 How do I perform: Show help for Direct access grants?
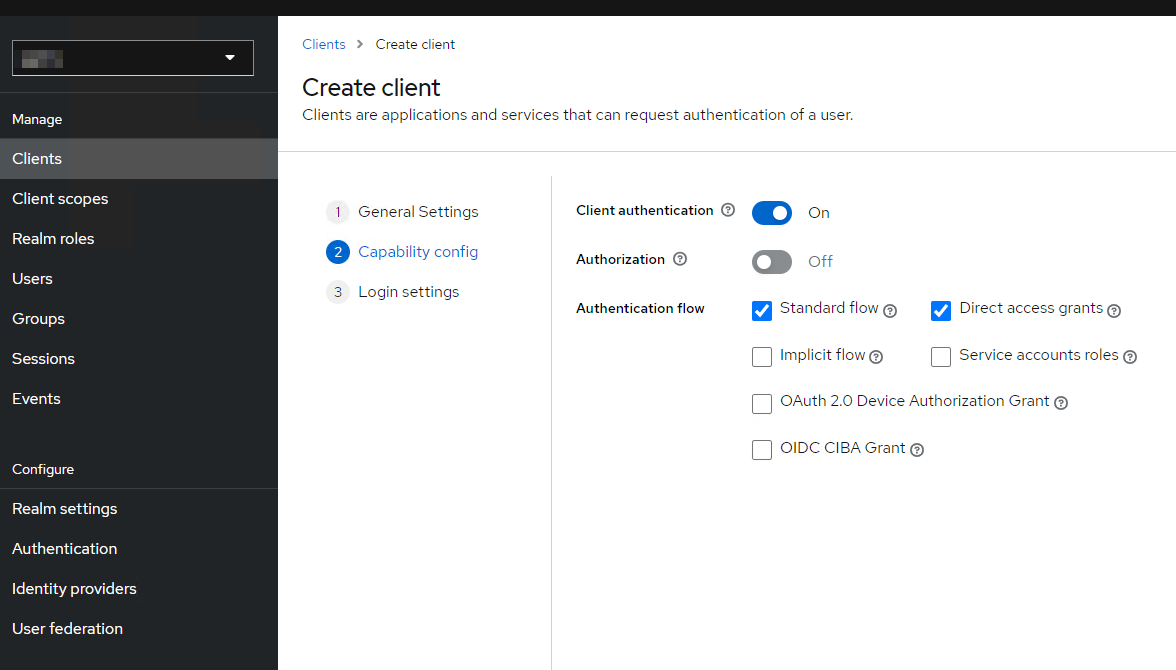tap(1114, 311)
